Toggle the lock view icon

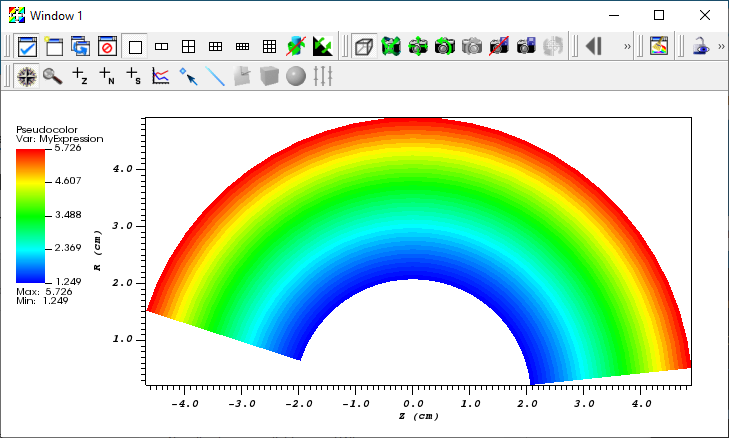click(x=701, y=46)
